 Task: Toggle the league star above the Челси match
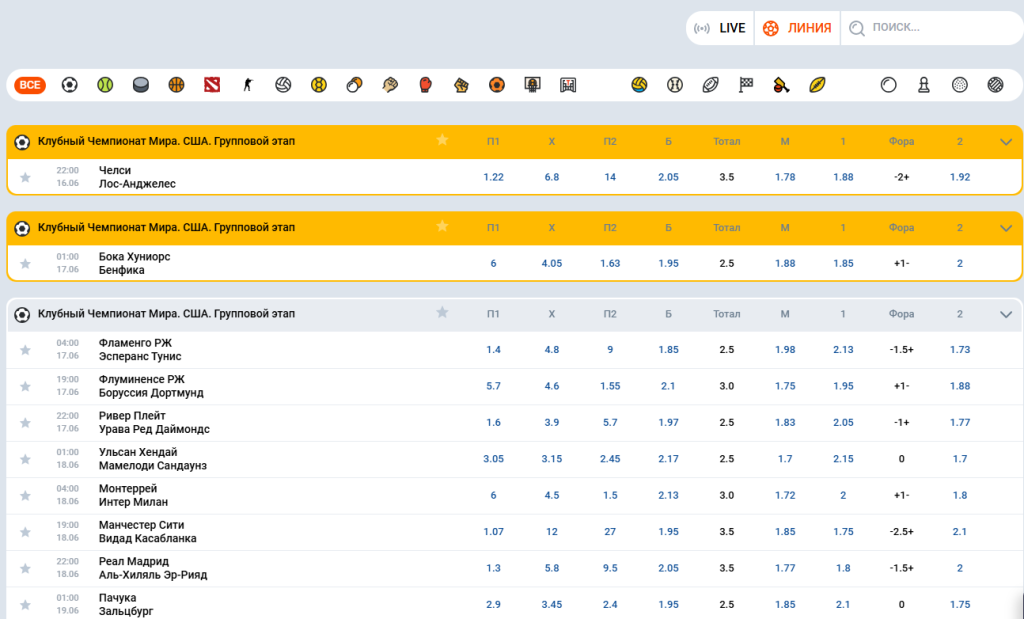click(442, 140)
